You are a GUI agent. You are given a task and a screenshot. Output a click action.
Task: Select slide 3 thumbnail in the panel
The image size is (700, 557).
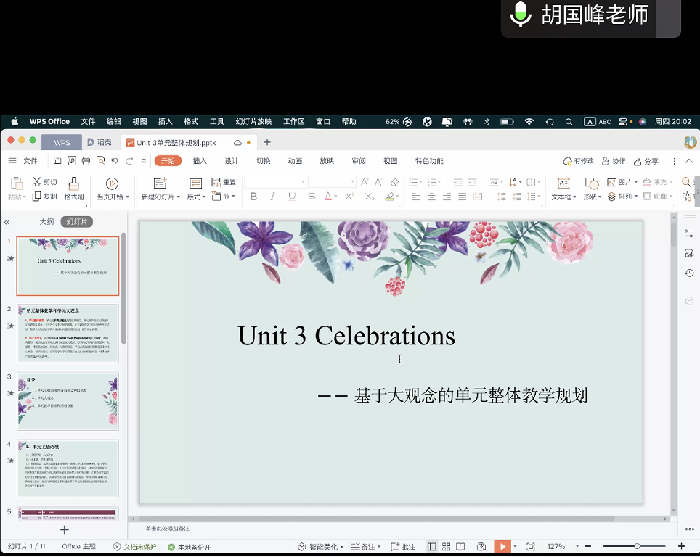pos(68,401)
